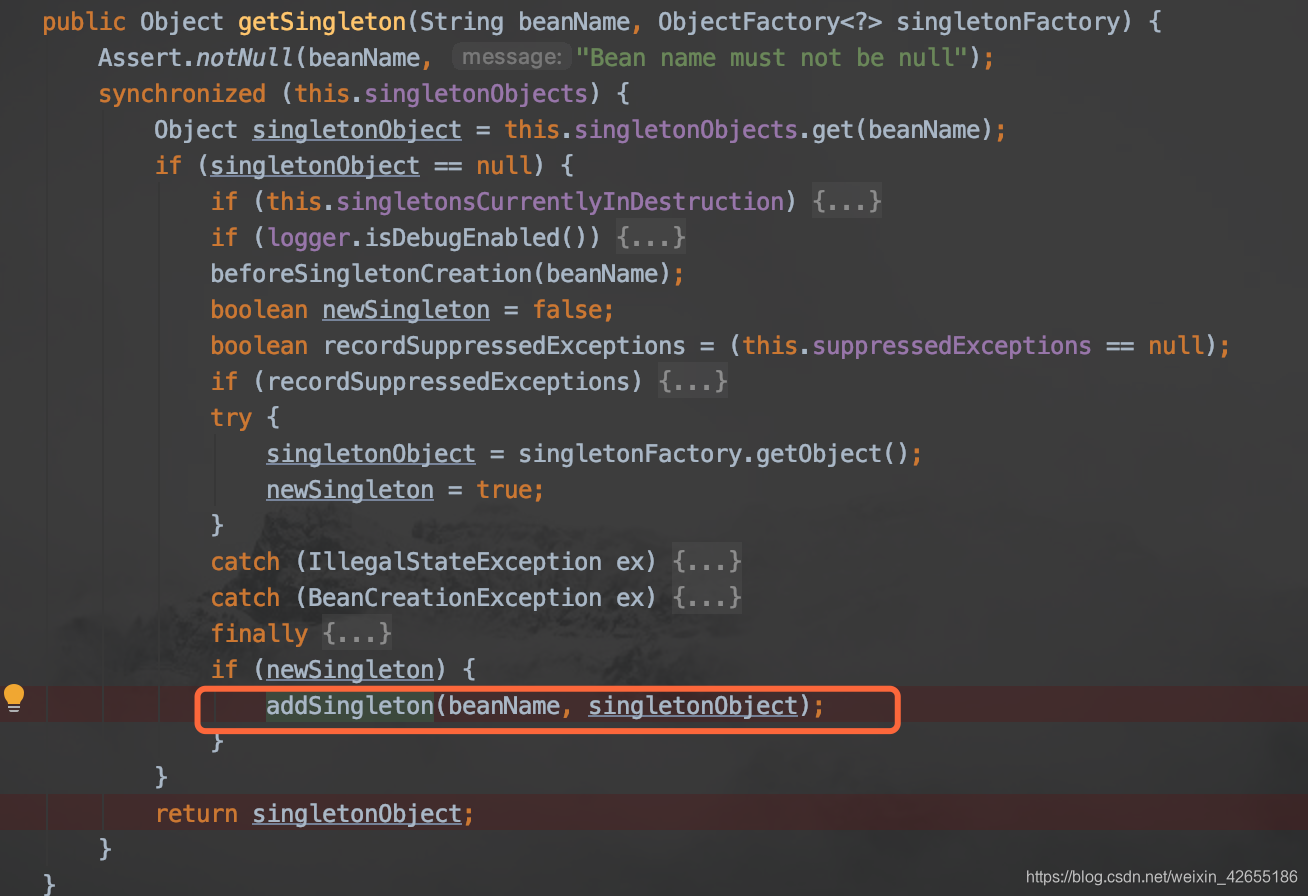This screenshot has width=1308, height=896.
Task: Click the yellow lightbulb quick-fix icon
Action: pyautogui.click(x=14, y=698)
